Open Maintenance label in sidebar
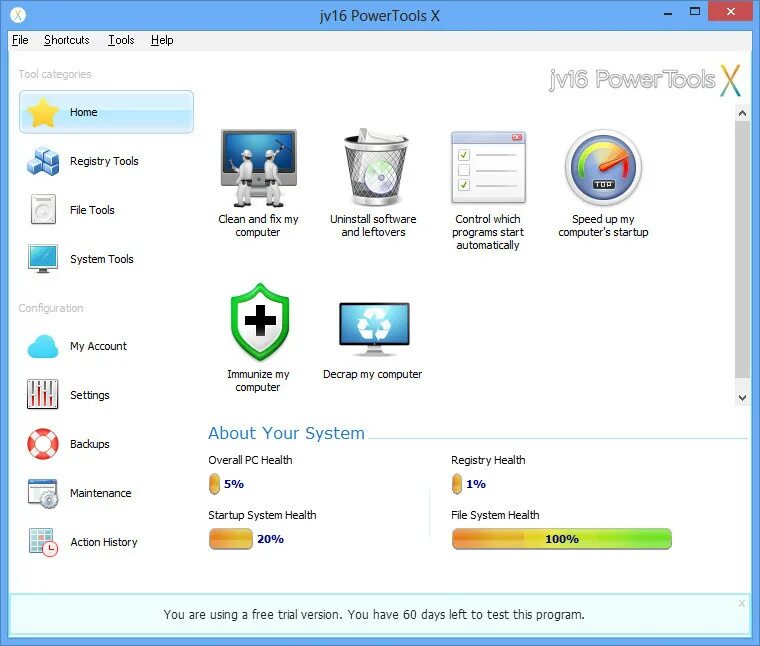Image resolution: width=760 pixels, height=646 pixels. pos(100,493)
